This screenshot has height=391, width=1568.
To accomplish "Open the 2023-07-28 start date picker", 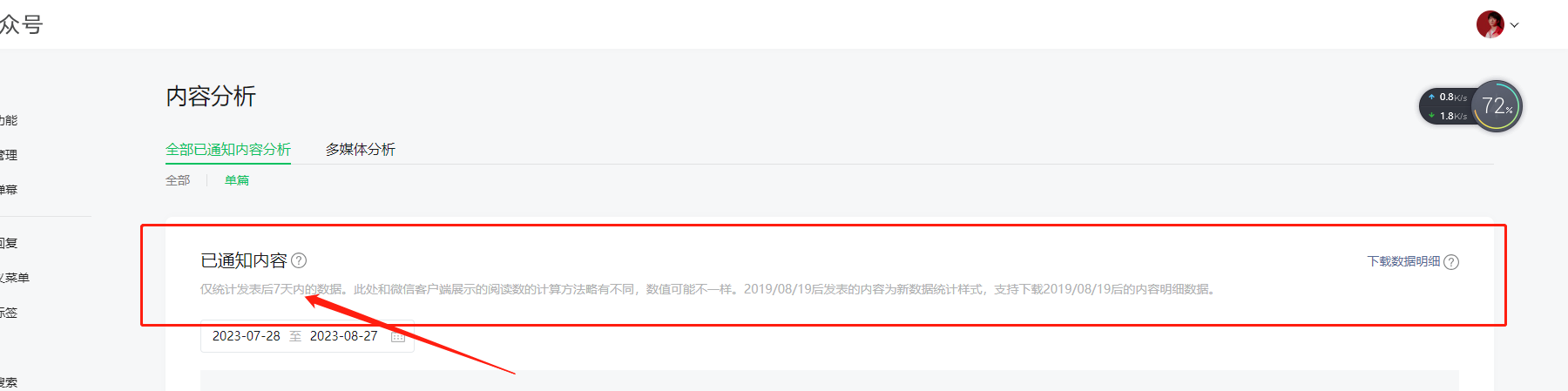I will (x=247, y=336).
